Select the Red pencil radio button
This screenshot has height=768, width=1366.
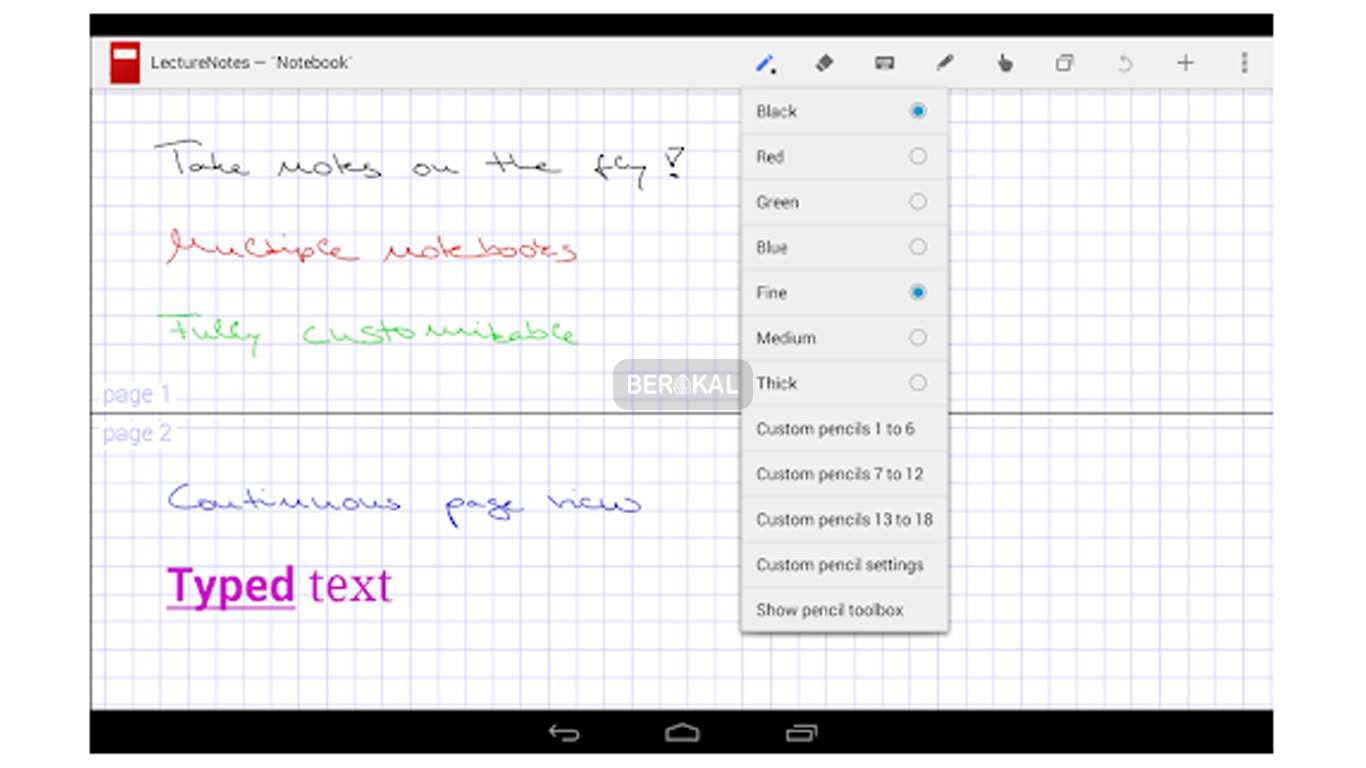tap(917, 156)
